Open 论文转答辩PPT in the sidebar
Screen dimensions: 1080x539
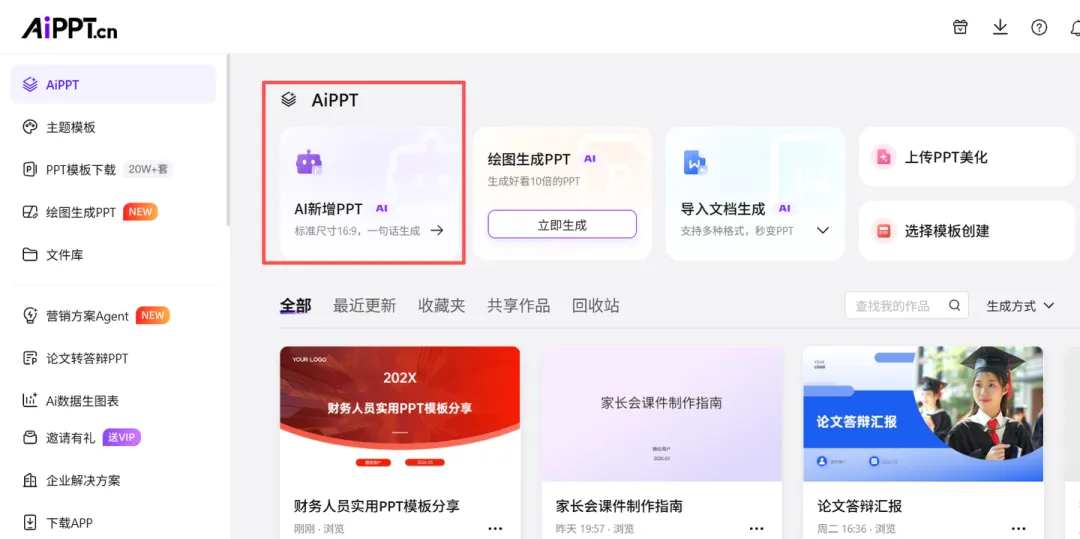(x=114, y=358)
